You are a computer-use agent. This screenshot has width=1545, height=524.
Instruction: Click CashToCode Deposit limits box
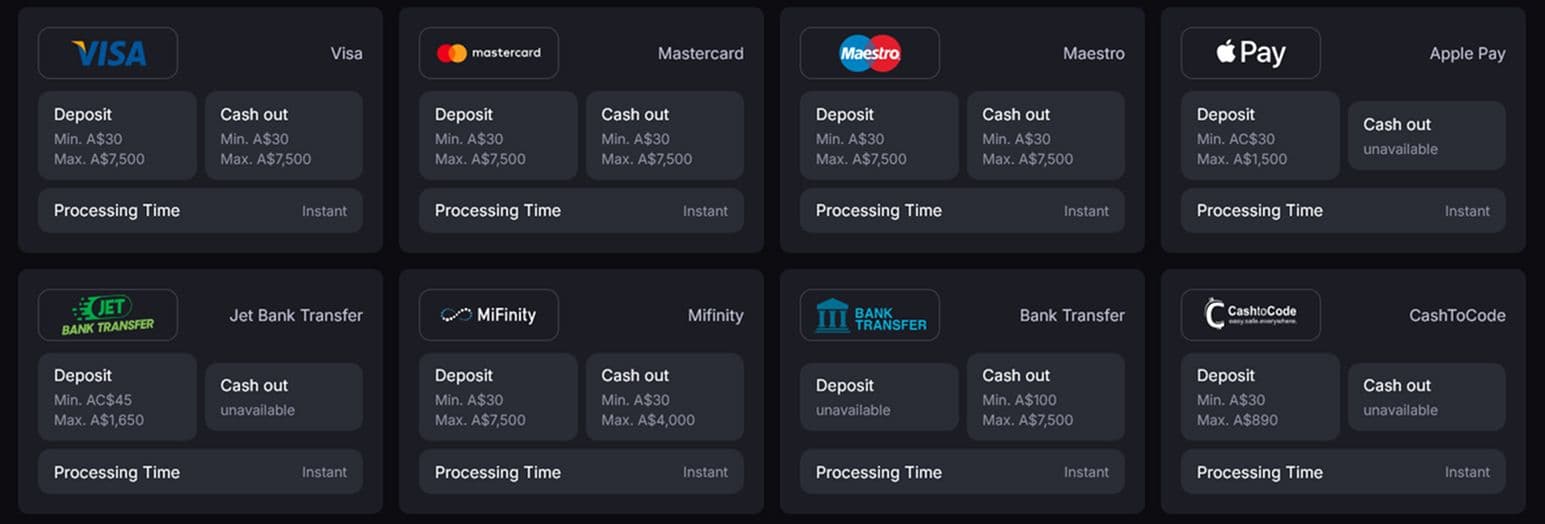tap(1260, 397)
